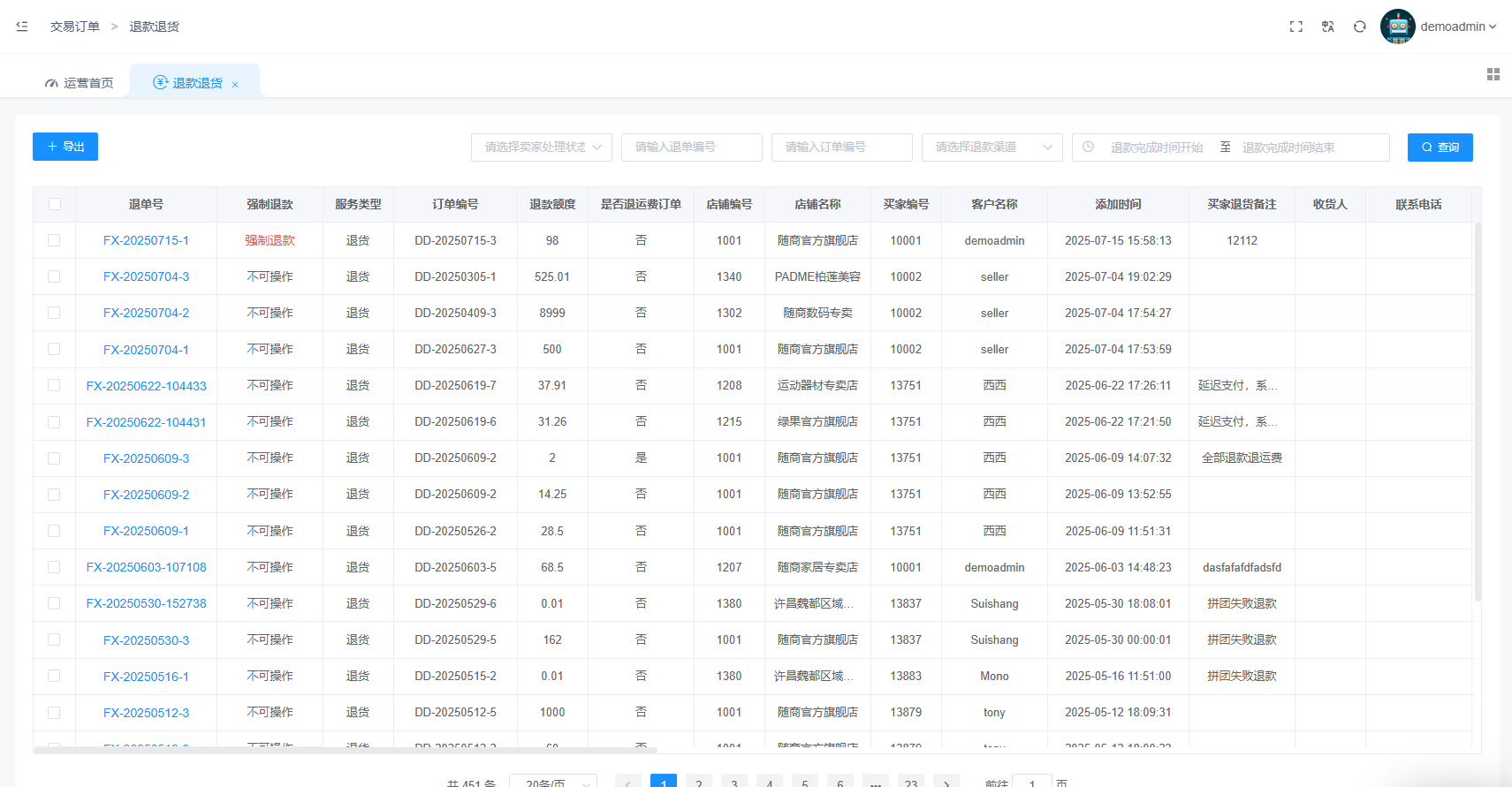Toggle fullscreen mode icon

click(x=1295, y=26)
